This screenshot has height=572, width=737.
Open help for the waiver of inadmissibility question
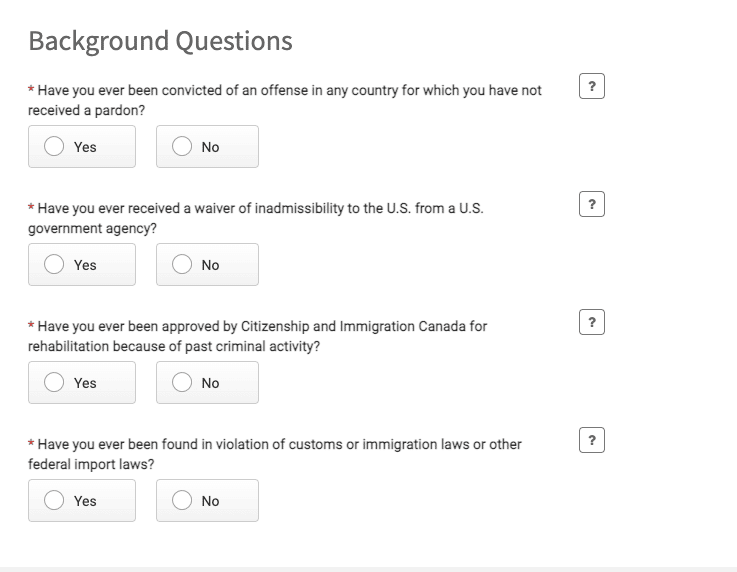(592, 205)
